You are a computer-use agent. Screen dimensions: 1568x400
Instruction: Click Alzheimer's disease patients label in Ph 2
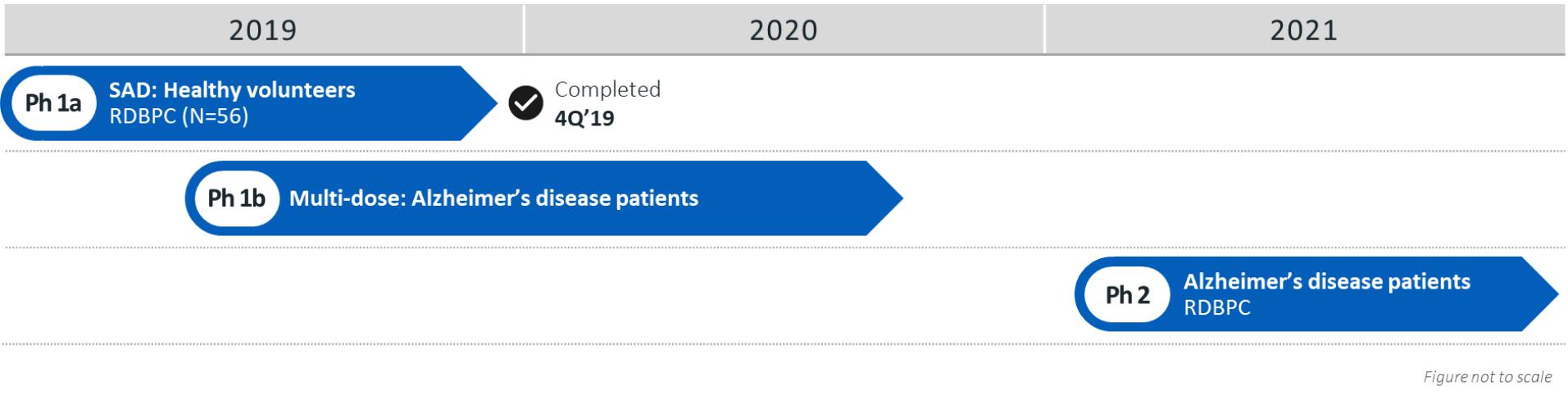pos(1326,282)
